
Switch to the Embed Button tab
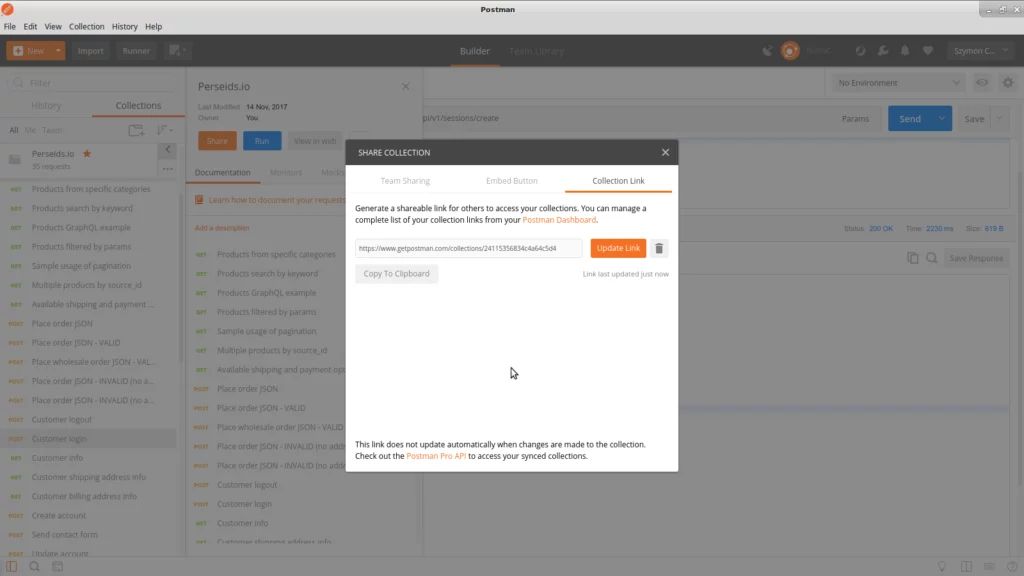point(512,181)
